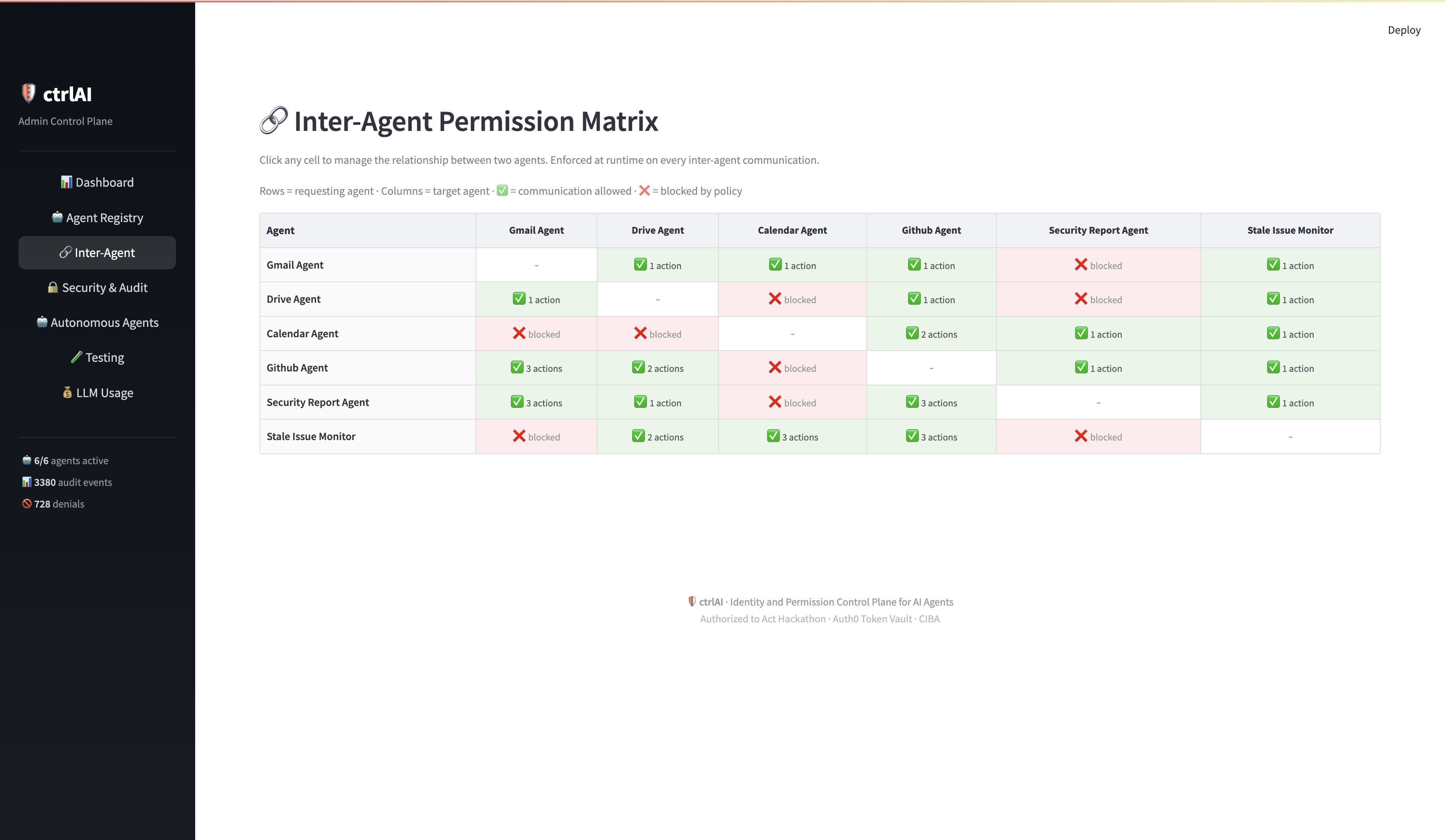Click the money bag icon for LLM Usage
Screen dimensions: 1445x840
[67, 393]
